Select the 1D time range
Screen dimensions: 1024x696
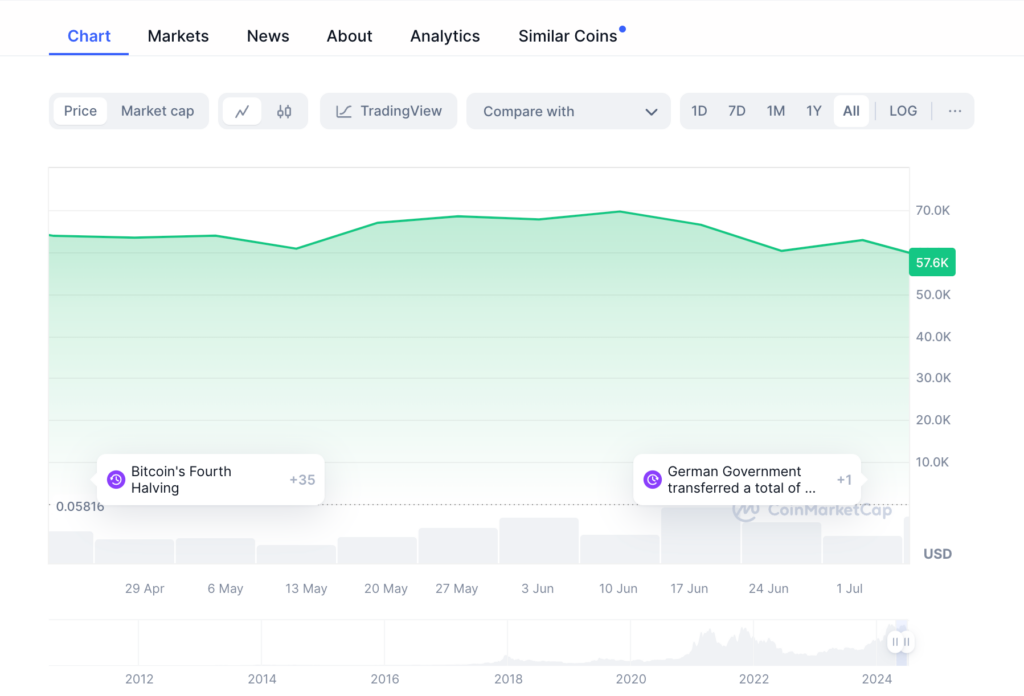pos(699,111)
